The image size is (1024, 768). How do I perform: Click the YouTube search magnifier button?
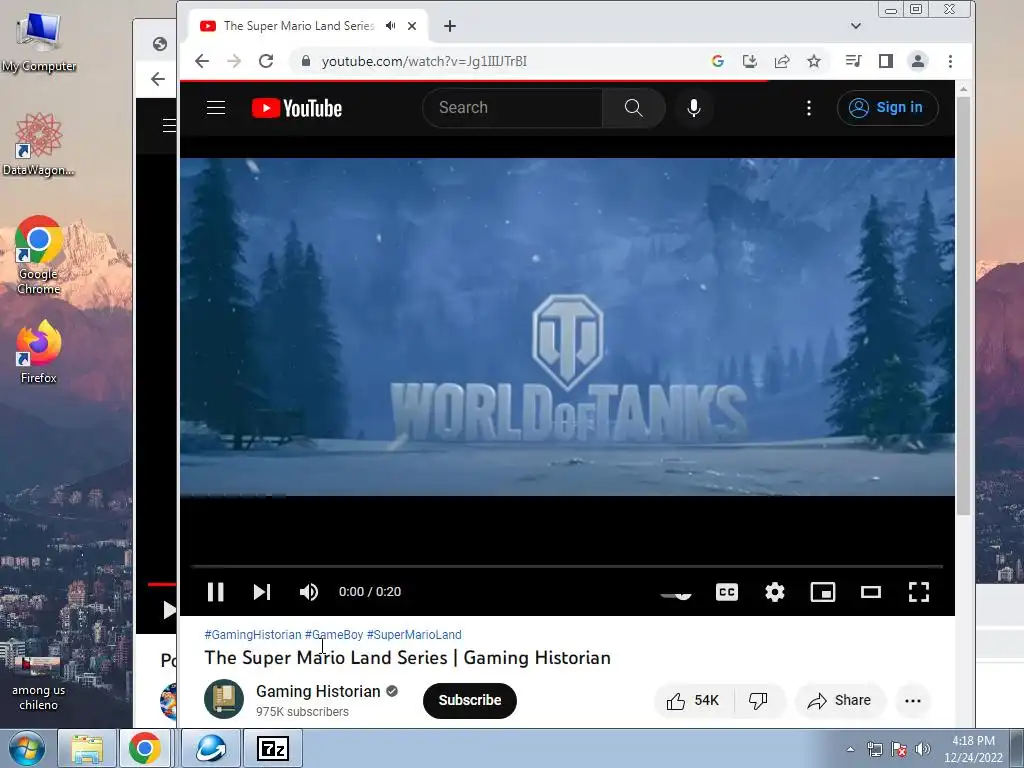(633, 108)
